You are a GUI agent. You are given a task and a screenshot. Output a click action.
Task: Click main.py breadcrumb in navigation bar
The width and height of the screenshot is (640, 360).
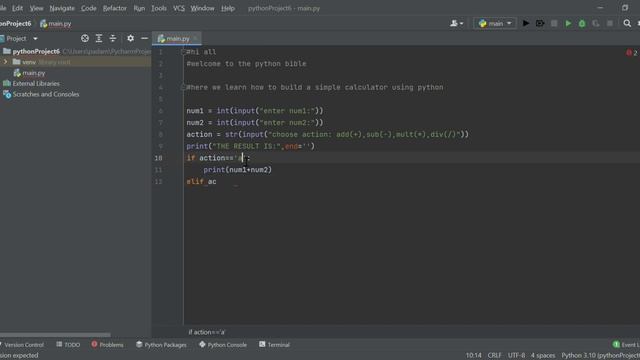click(56, 24)
